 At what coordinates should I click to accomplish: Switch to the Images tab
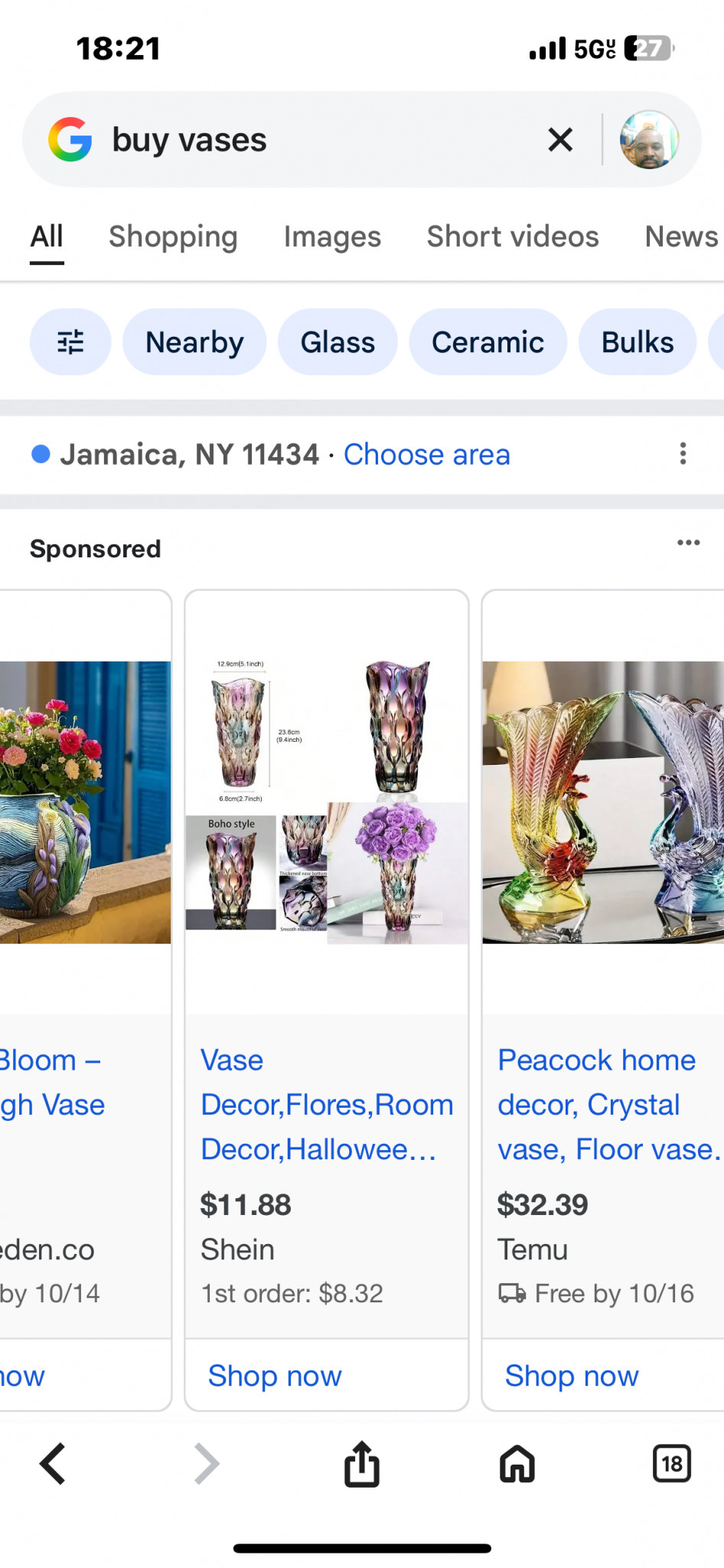click(332, 237)
